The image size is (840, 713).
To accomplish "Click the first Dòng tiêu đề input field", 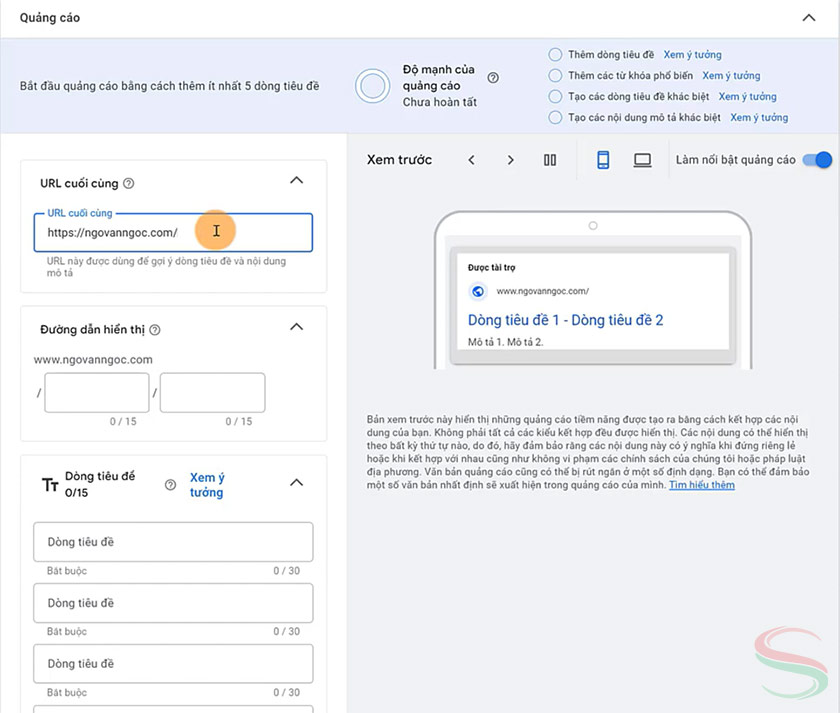I will click(x=173, y=543).
